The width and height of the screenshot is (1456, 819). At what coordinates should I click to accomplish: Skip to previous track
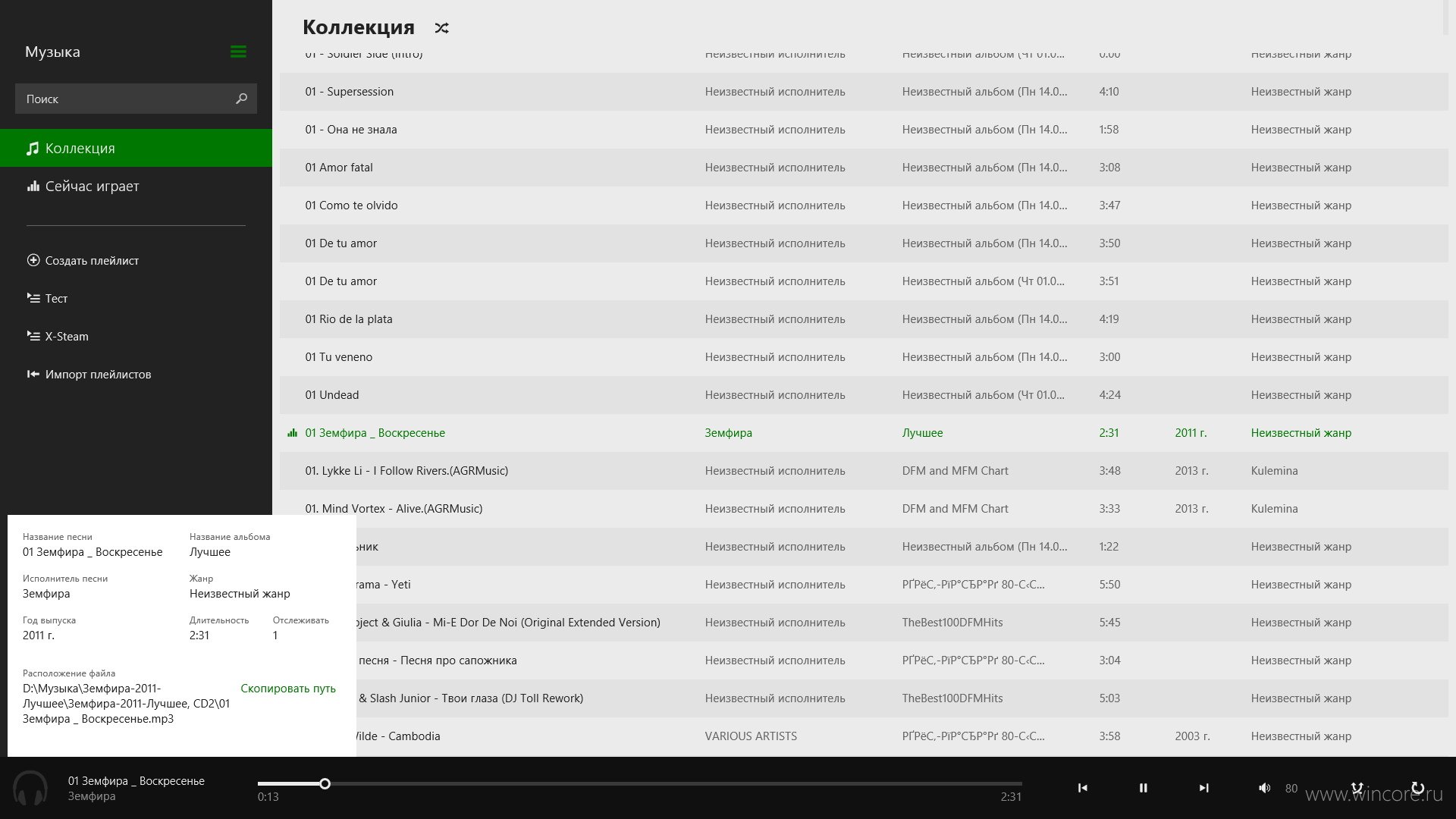coord(1082,788)
